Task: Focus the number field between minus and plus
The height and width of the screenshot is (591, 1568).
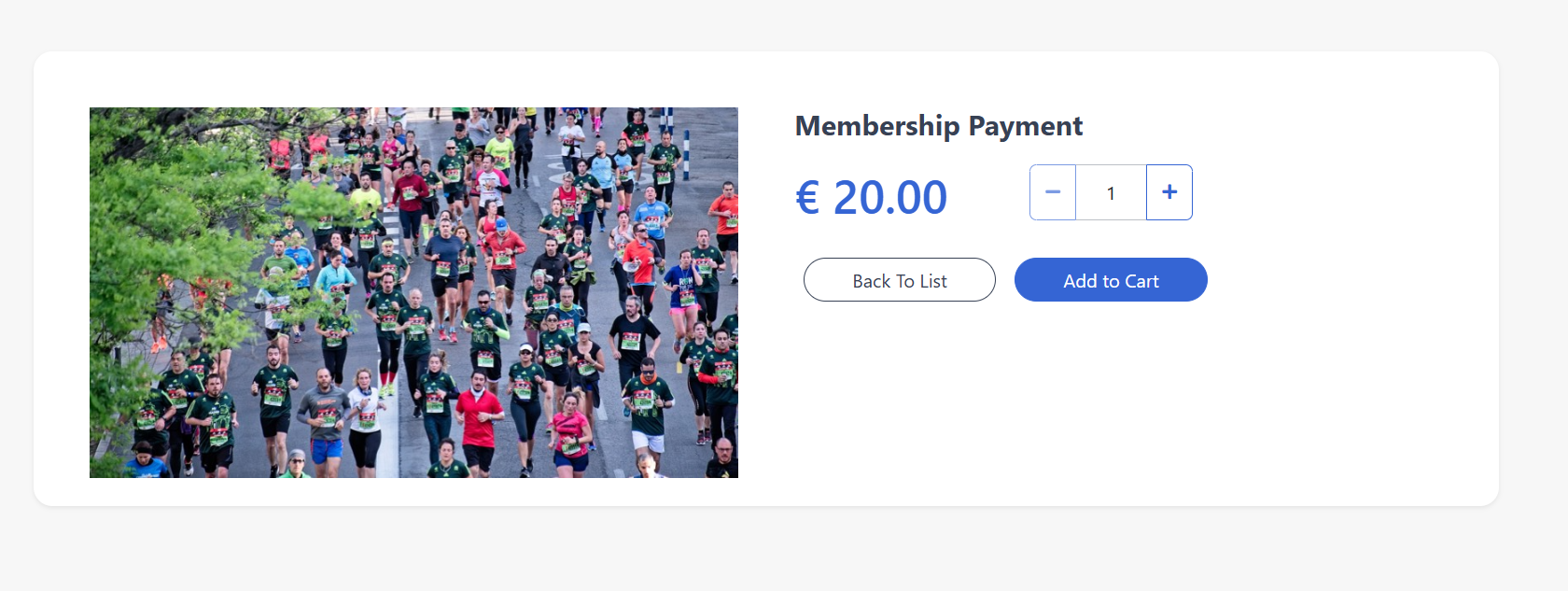Action: pos(1111,193)
